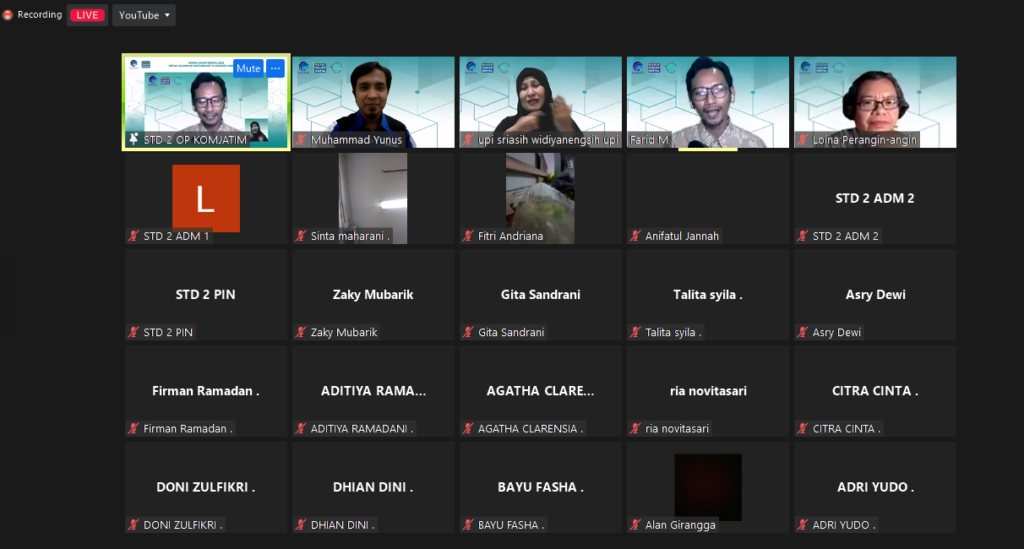Click the muted mic icon beside Anifatul Jannah

click(636, 236)
